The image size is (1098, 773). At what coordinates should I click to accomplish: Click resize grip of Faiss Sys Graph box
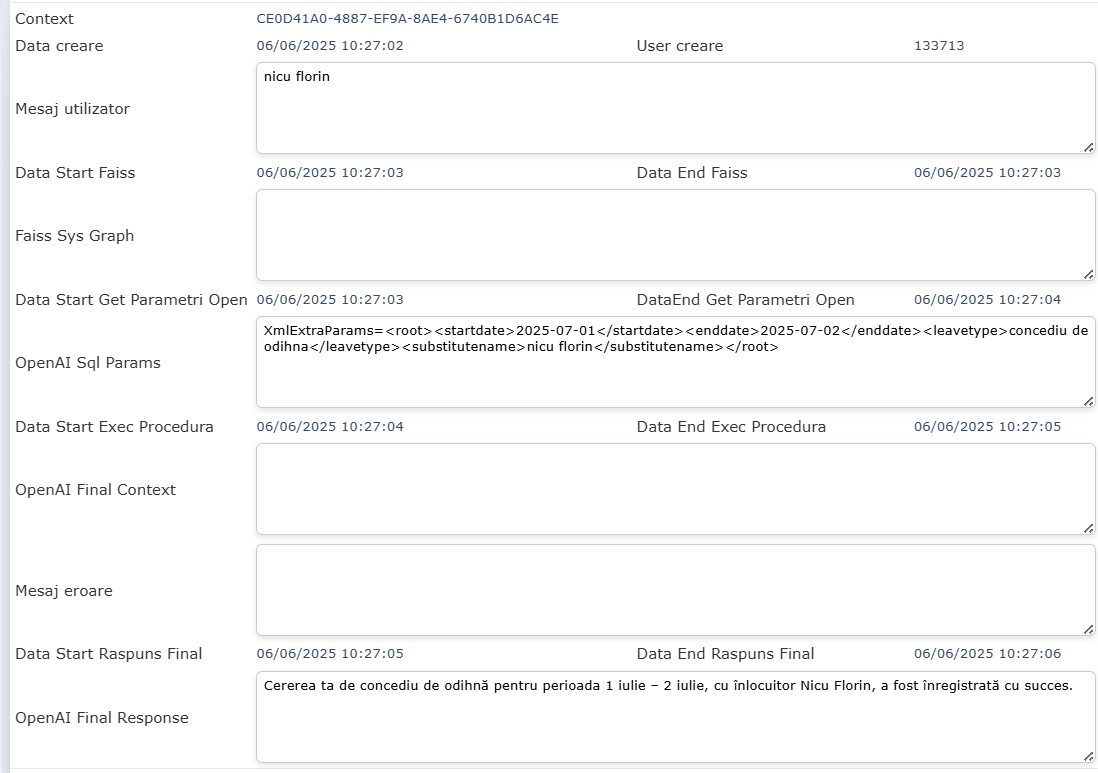pyautogui.click(x=1088, y=274)
